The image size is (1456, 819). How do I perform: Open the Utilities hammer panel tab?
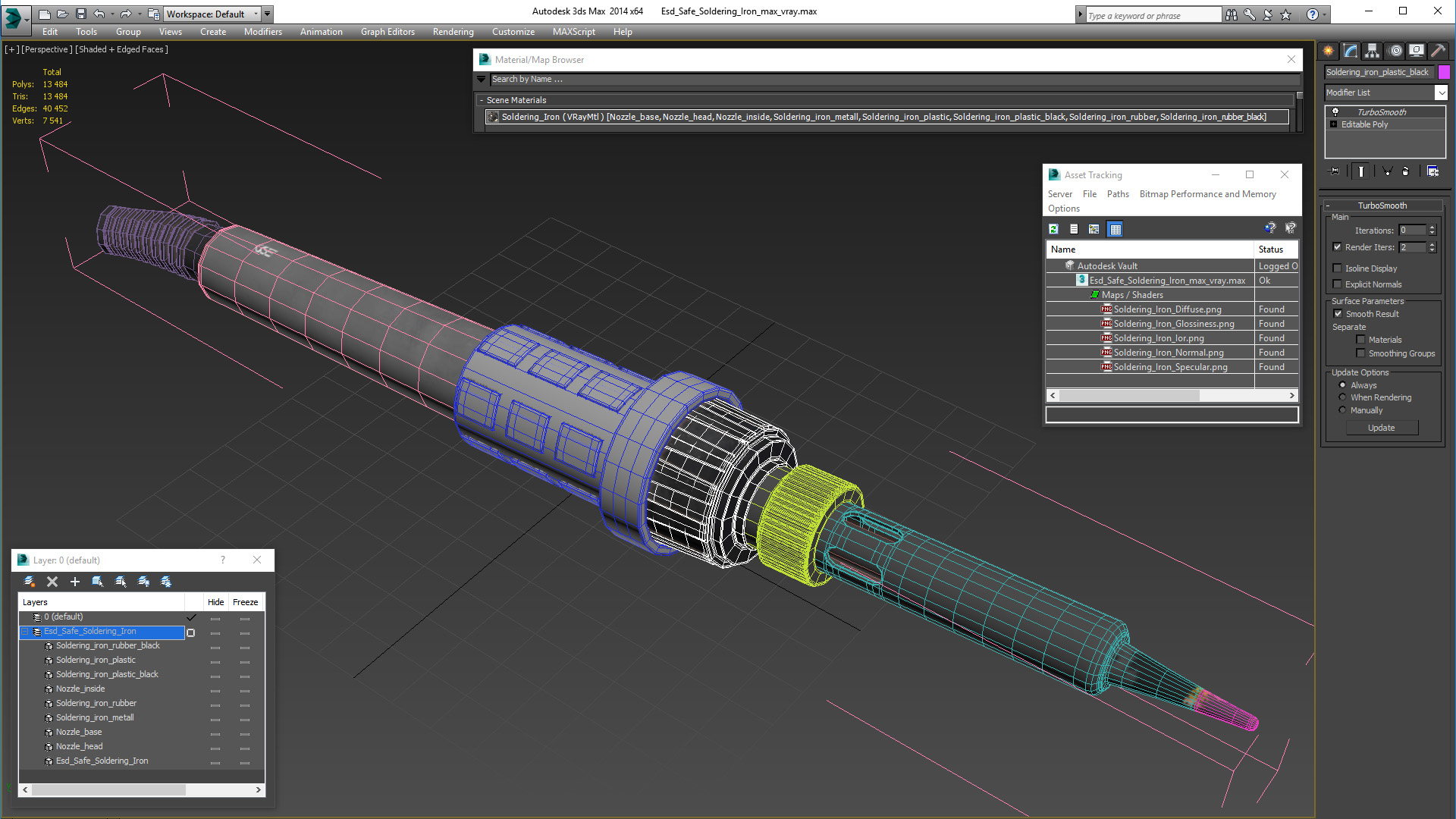1438,51
